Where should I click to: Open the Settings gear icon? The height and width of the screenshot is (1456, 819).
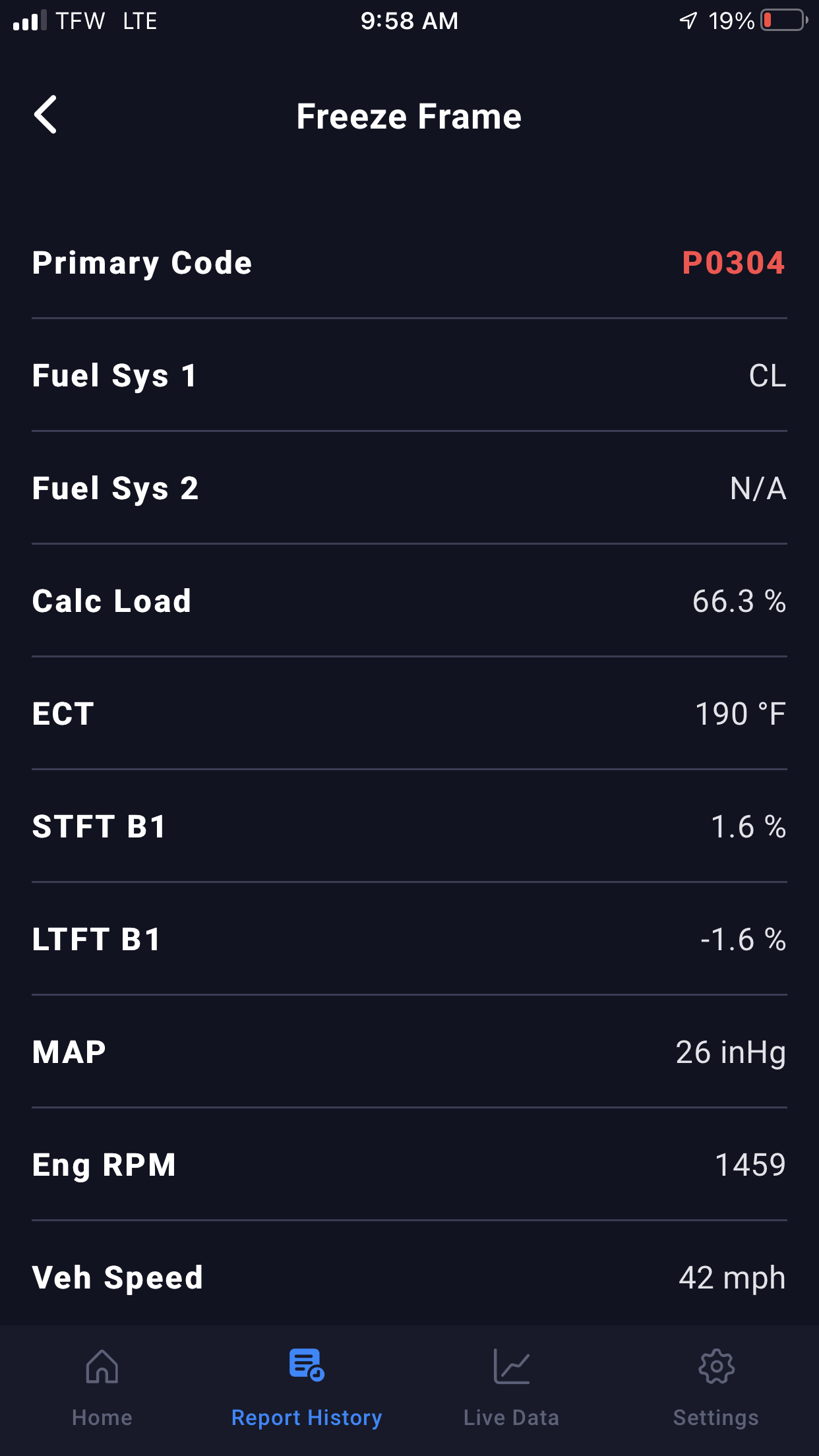click(x=716, y=1366)
